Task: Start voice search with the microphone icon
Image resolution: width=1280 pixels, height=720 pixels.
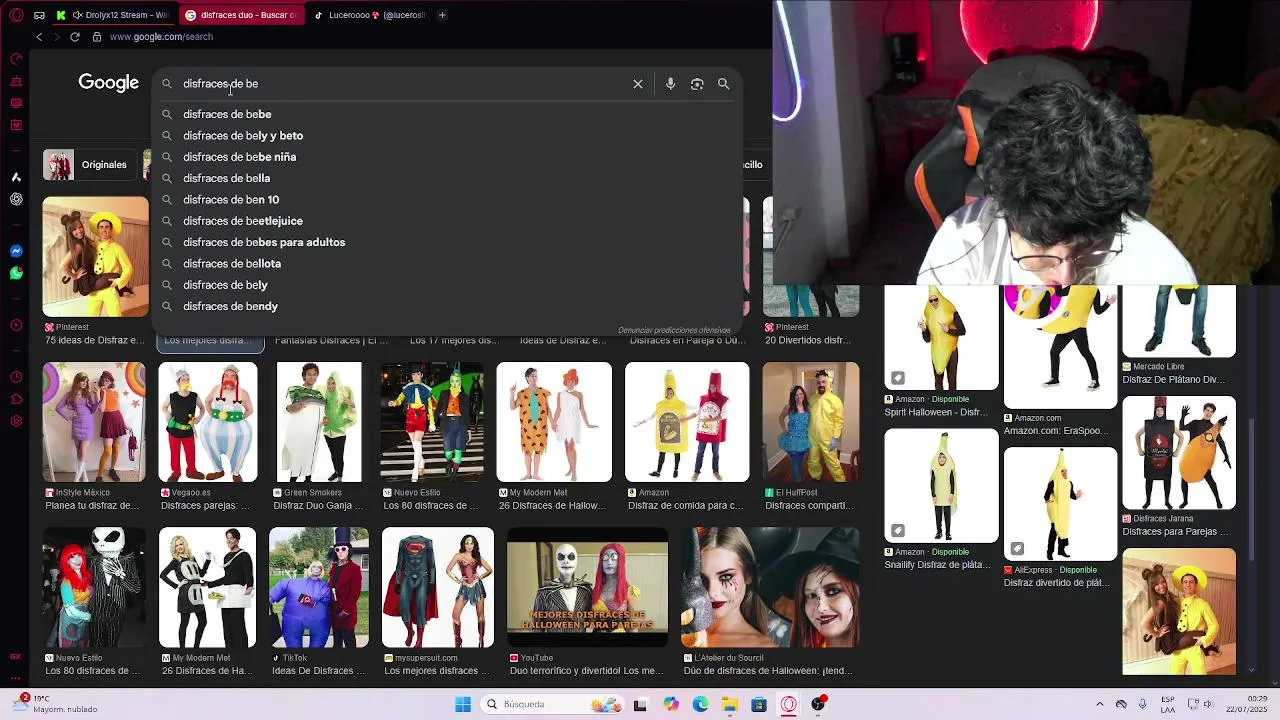Action: click(x=670, y=84)
